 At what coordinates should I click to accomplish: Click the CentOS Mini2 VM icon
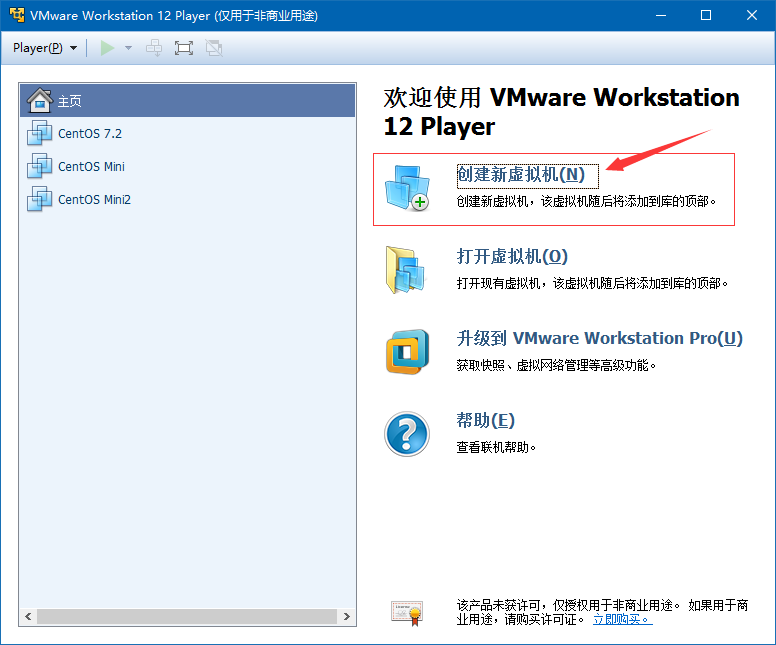[x=40, y=198]
